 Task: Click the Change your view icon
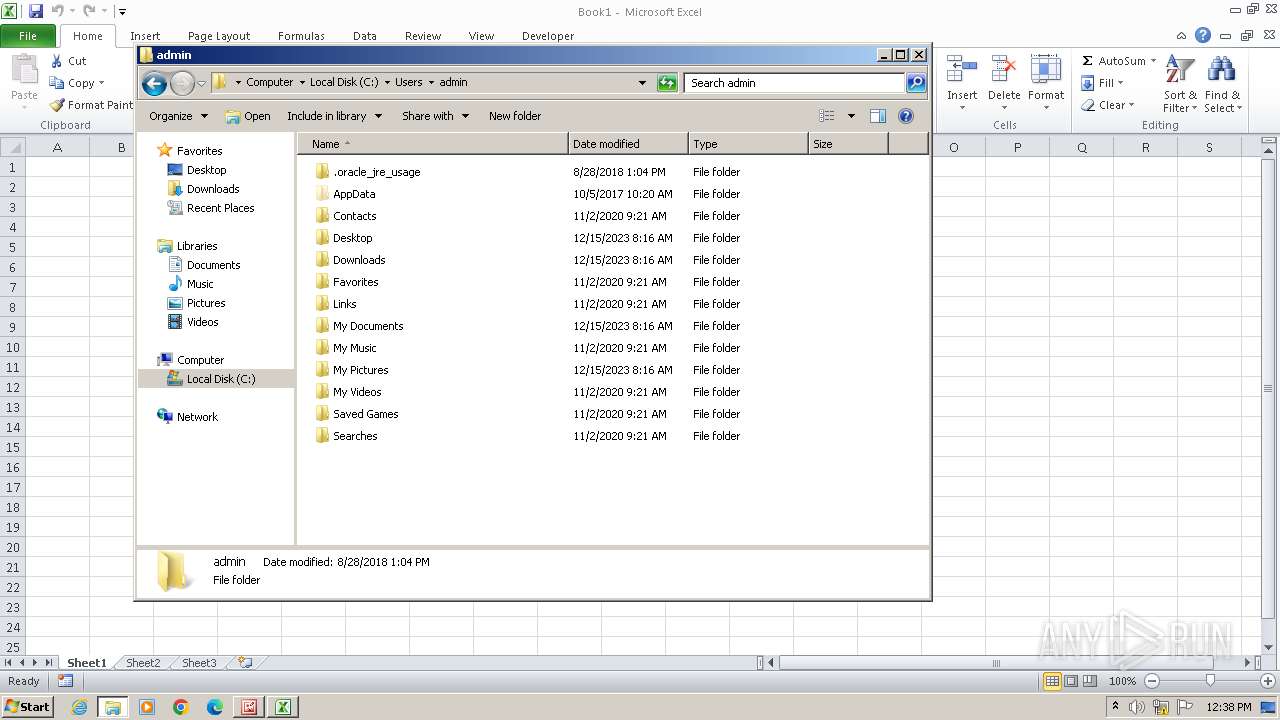(827, 116)
